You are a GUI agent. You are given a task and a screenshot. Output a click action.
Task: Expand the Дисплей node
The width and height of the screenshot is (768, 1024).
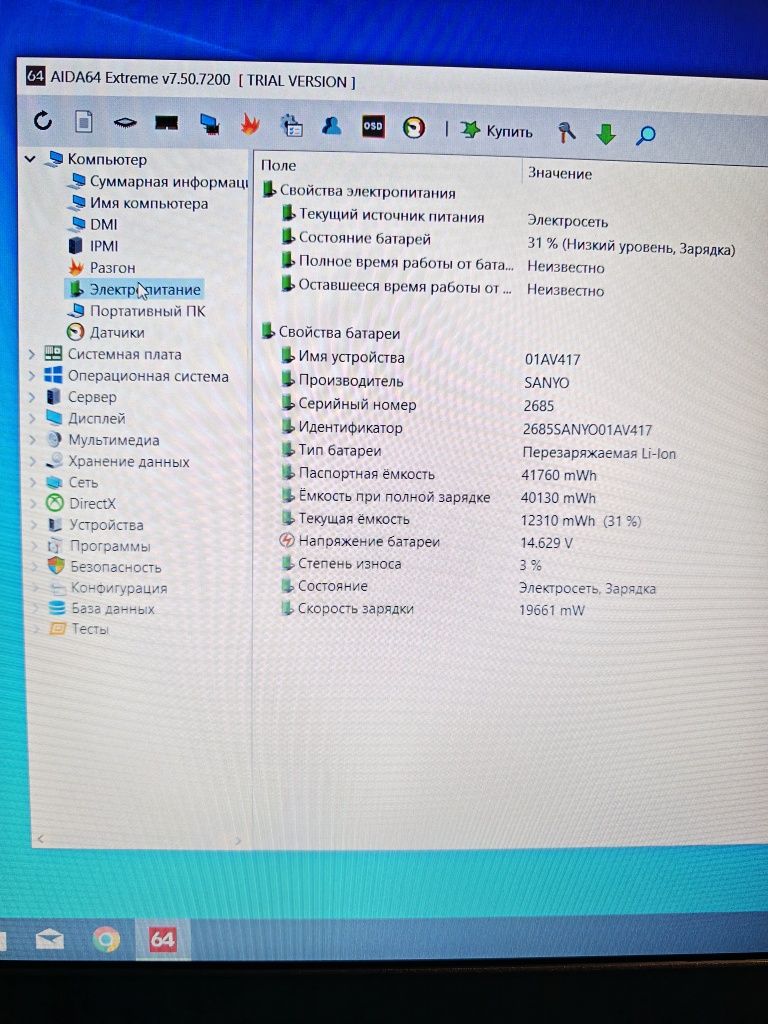pos(32,418)
